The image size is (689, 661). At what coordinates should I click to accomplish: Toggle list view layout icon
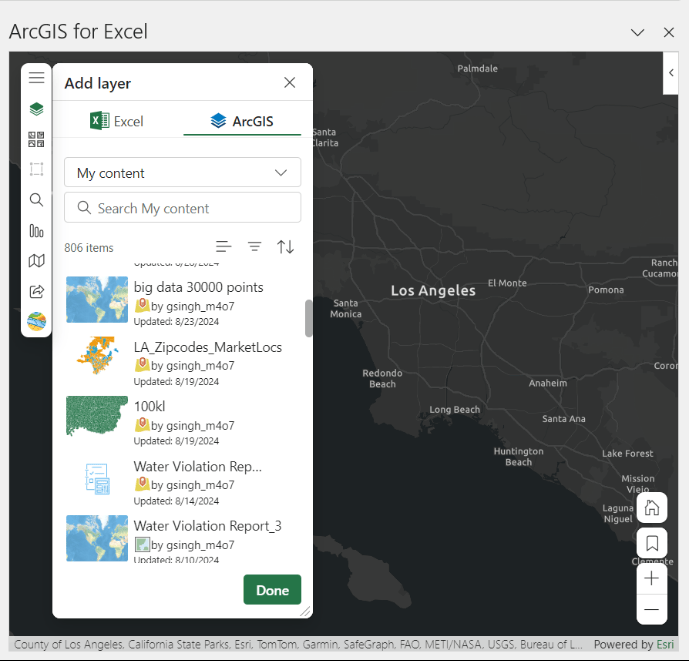click(x=224, y=247)
